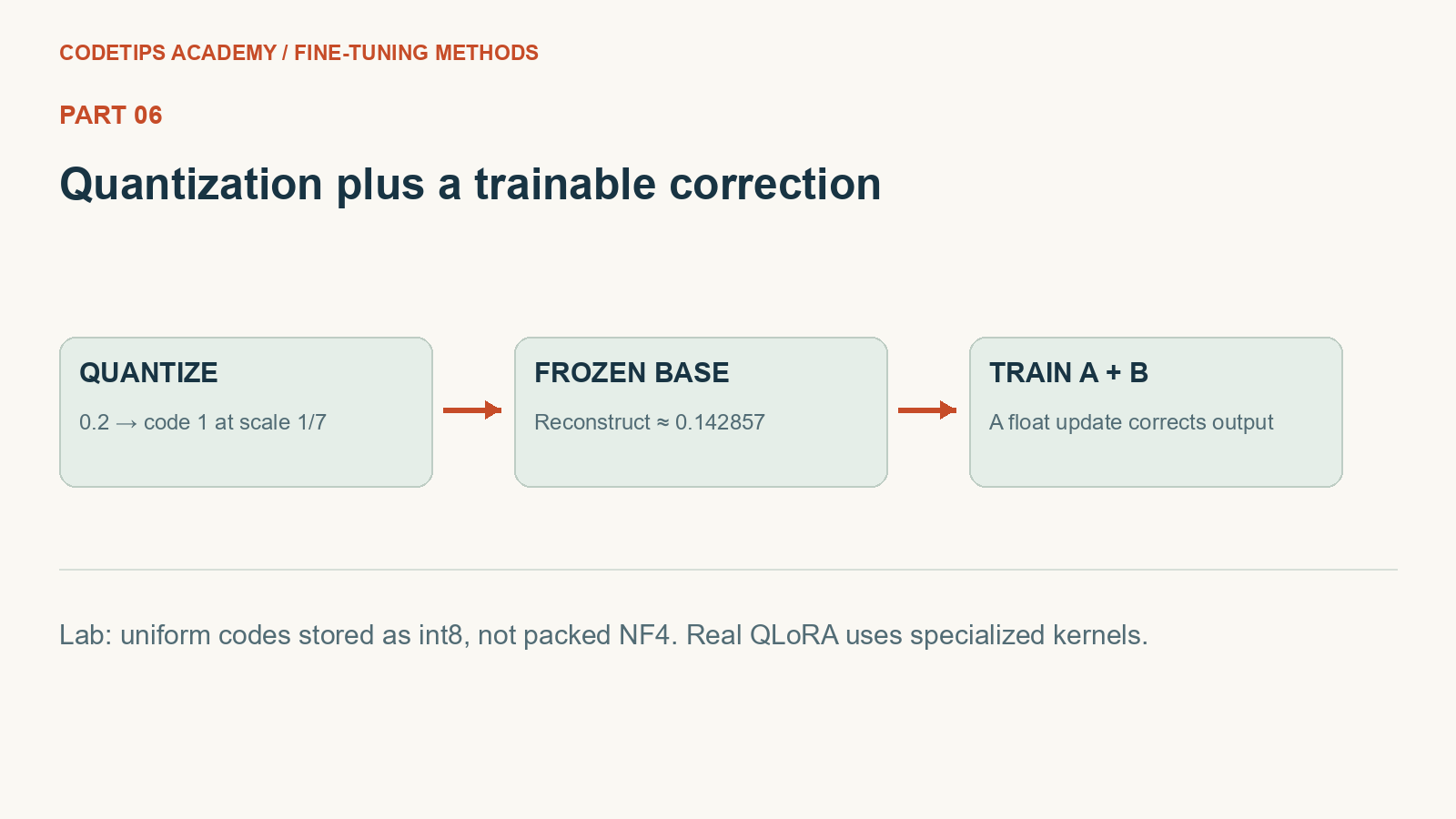Select the TRAIN A + B box heading
This screenshot has width=1456, height=819.
point(1068,373)
